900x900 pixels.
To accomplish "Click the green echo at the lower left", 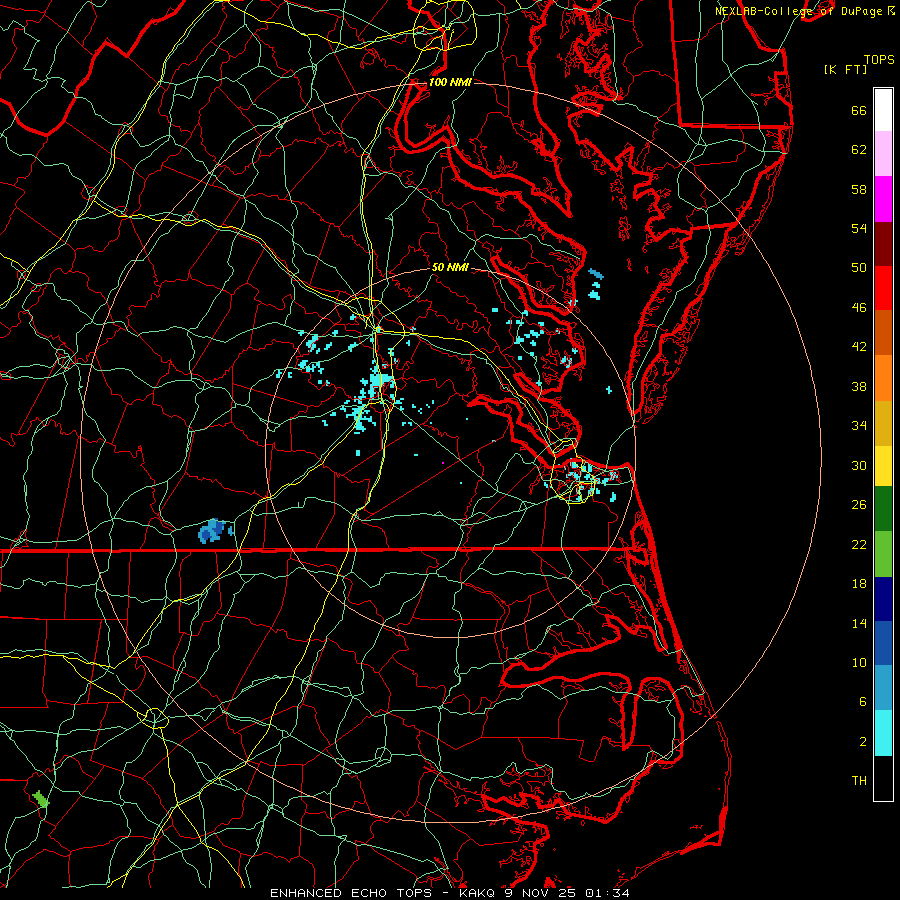I will pos(40,798).
